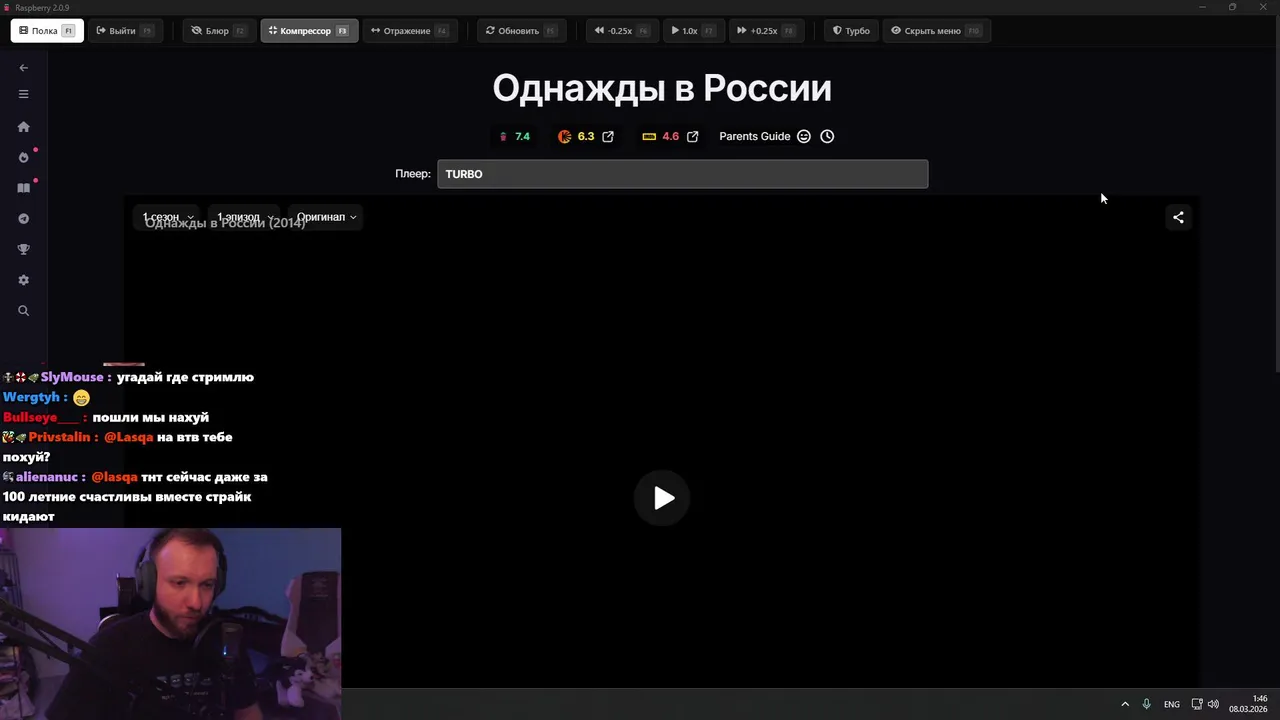
Task: Click the Kinopoisk 6.3 rating
Action: 577,137
